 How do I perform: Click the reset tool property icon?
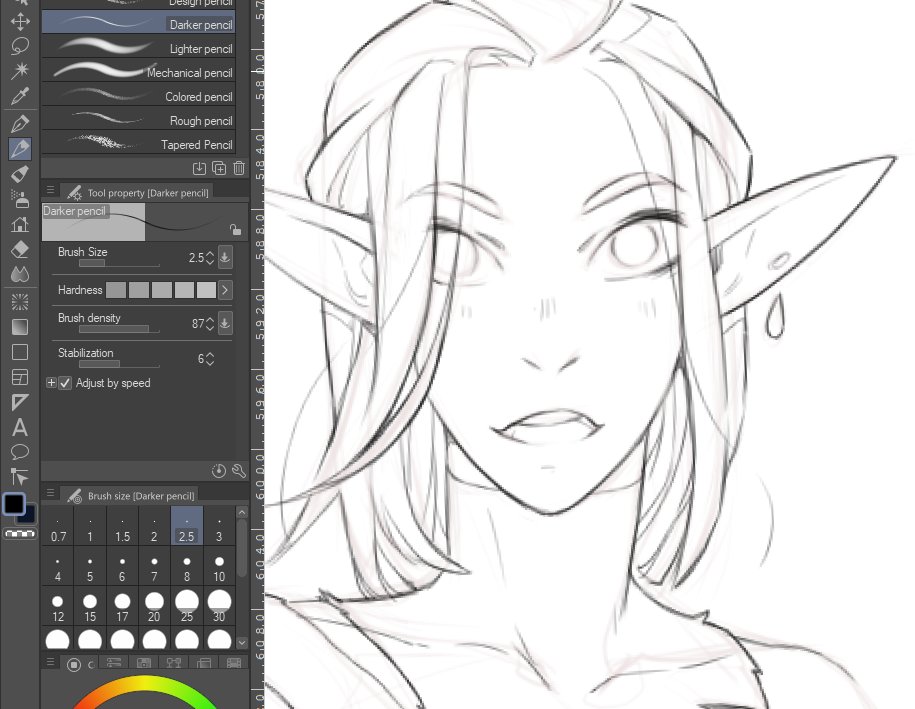pos(219,471)
